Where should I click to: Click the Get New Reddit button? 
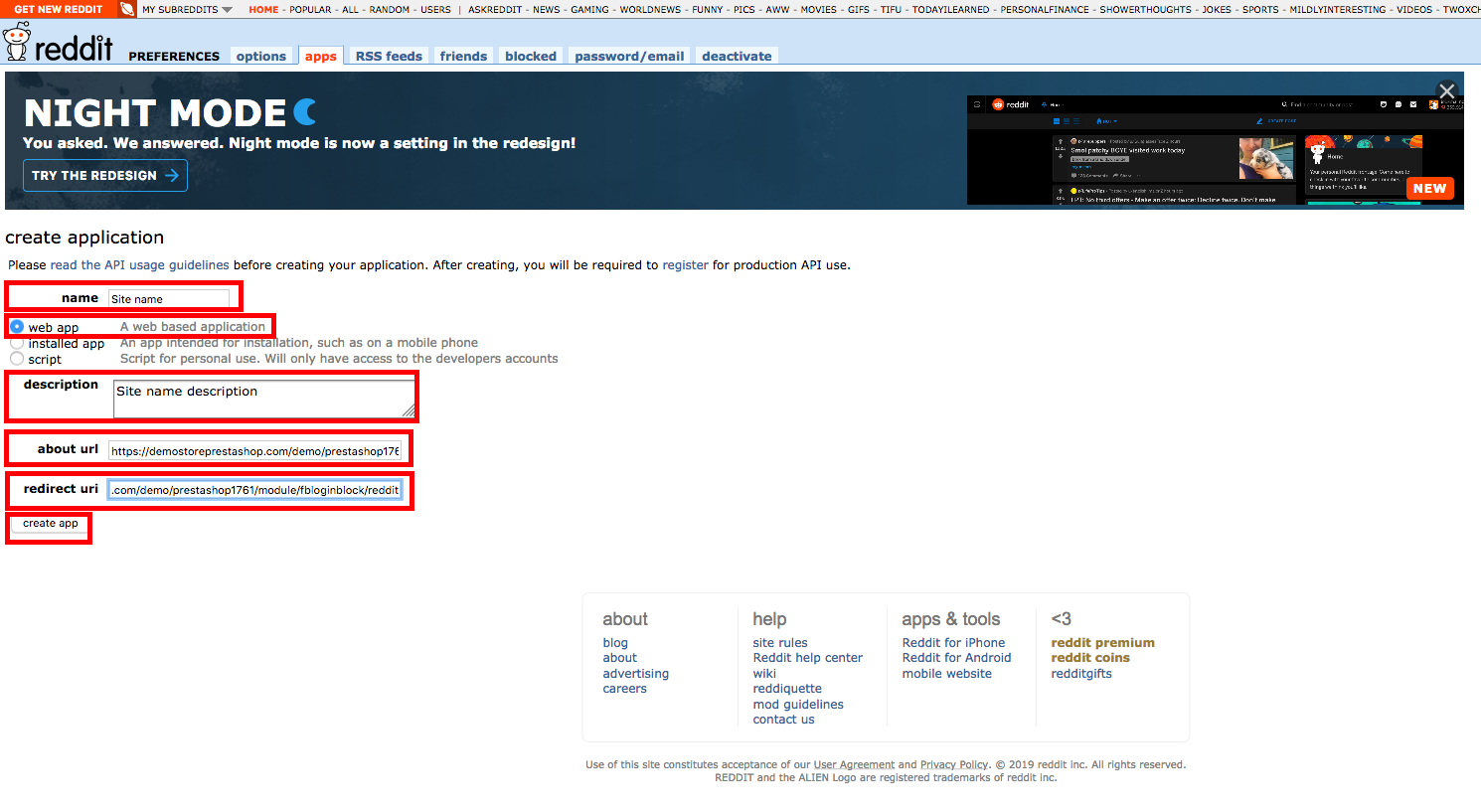58,9
